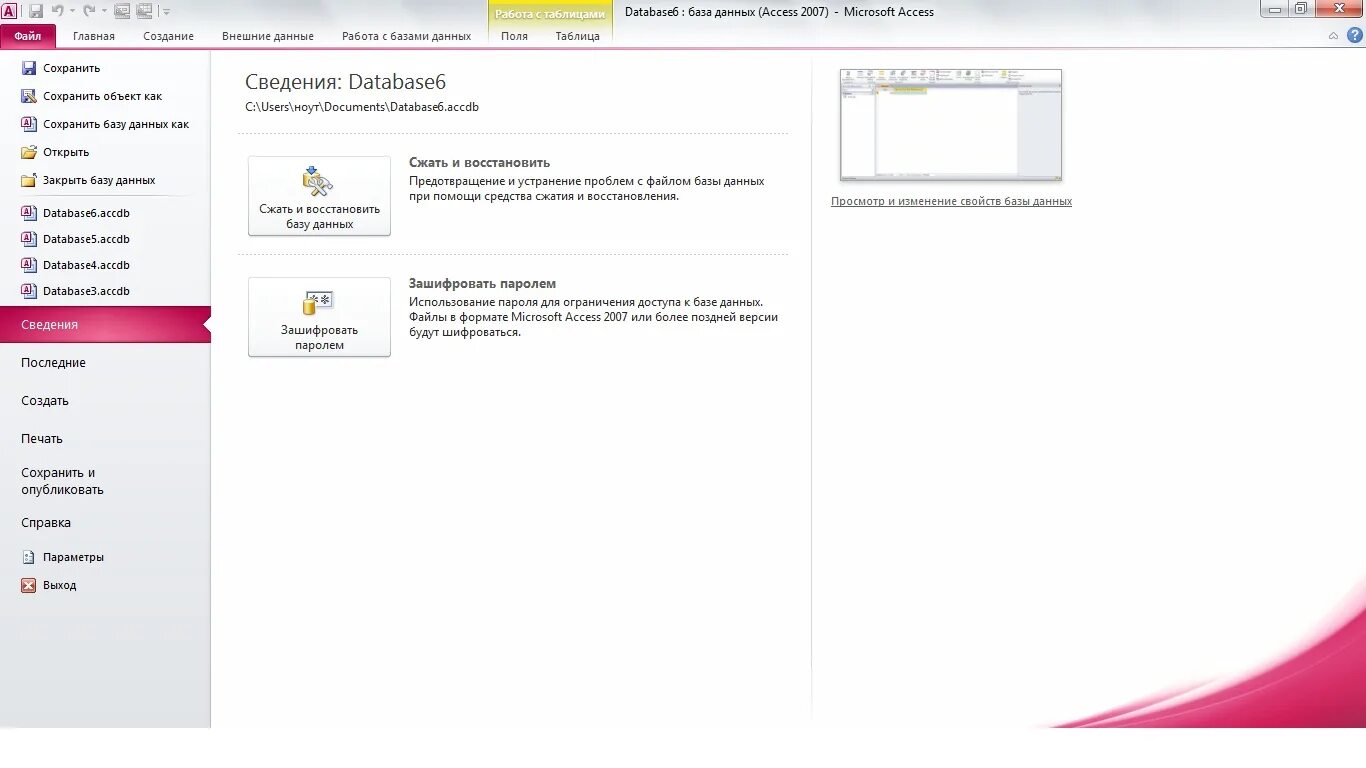Screen dimensions: 1366x768
Task: Click the second table view icon in Quick Access Toolbar
Action: (145, 11)
